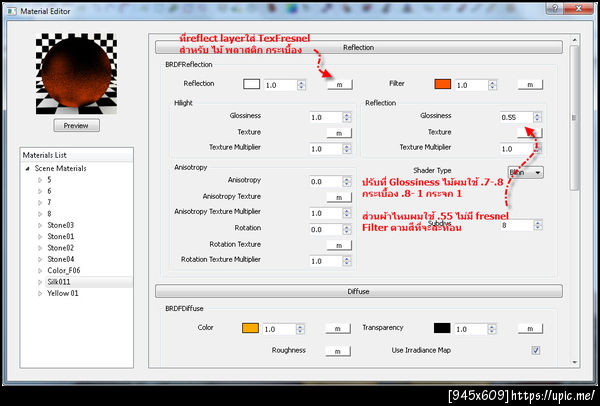The width and height of the screenshot is (600, 406).
Task: Expand material 5 in the list
Action: (40, 180)
